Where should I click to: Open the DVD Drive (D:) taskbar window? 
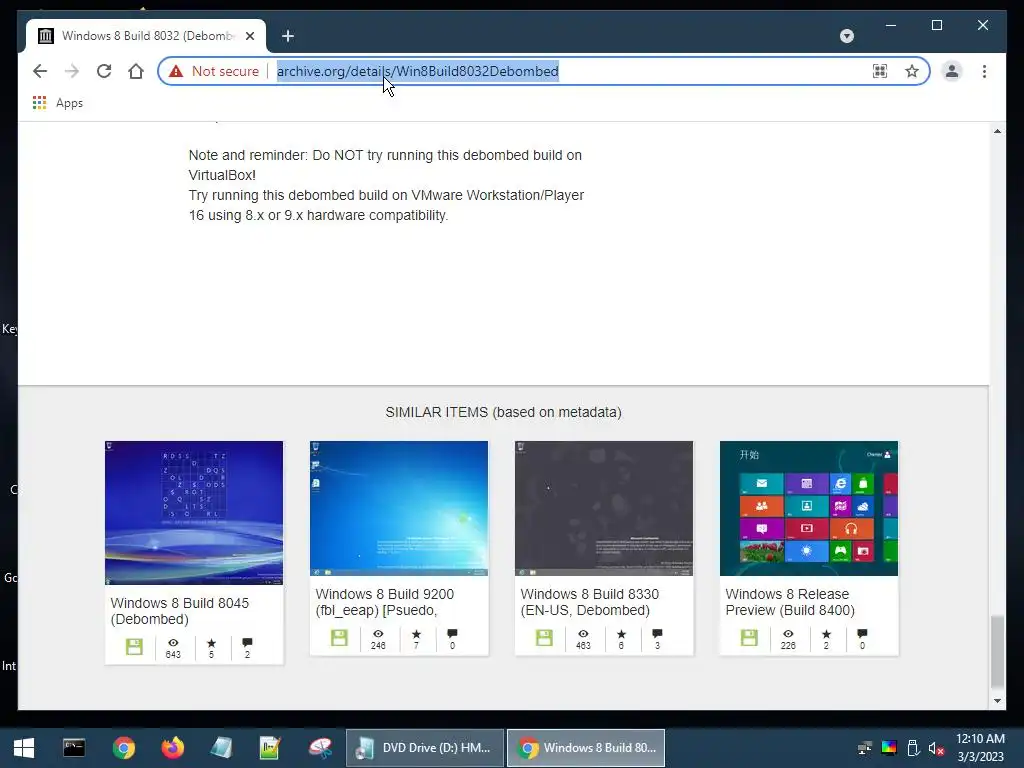click(424, 748)
